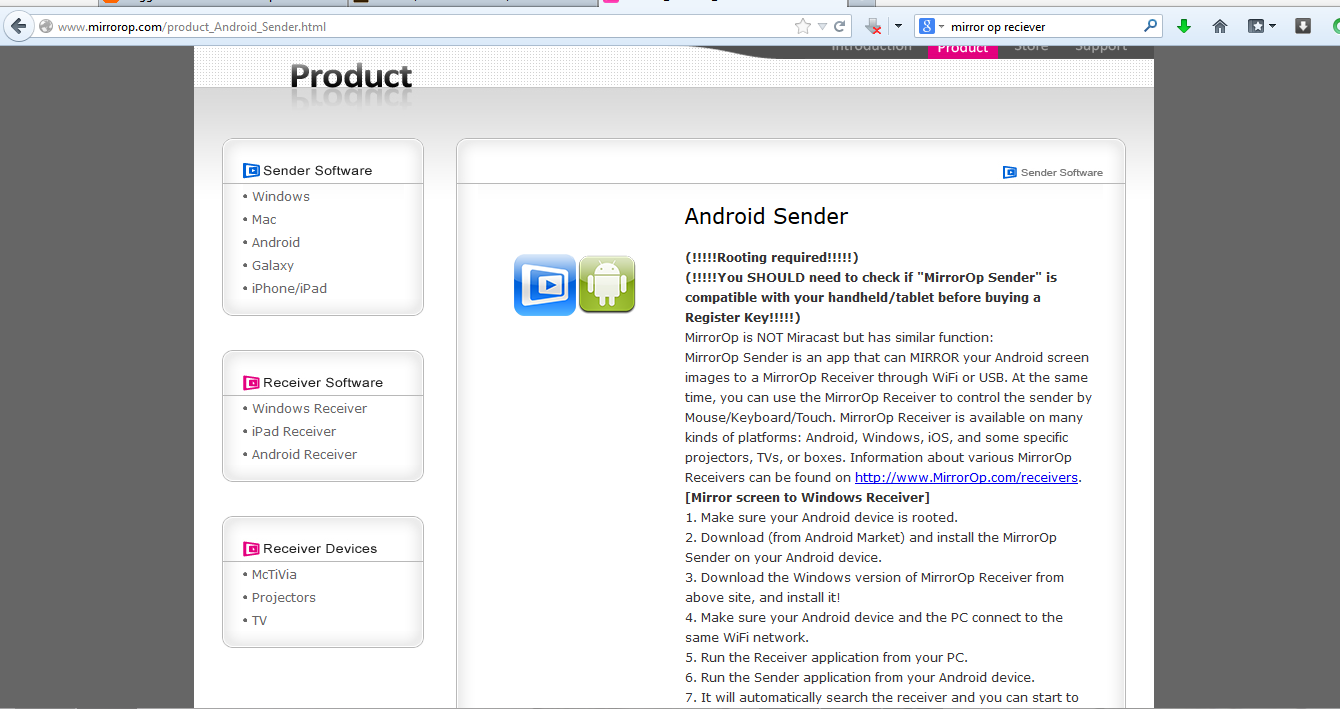The height and width of the screenshot is (709, 1340).
Task: Click the 'Receiver Software' sidebar heading
Action: point(323,383)
